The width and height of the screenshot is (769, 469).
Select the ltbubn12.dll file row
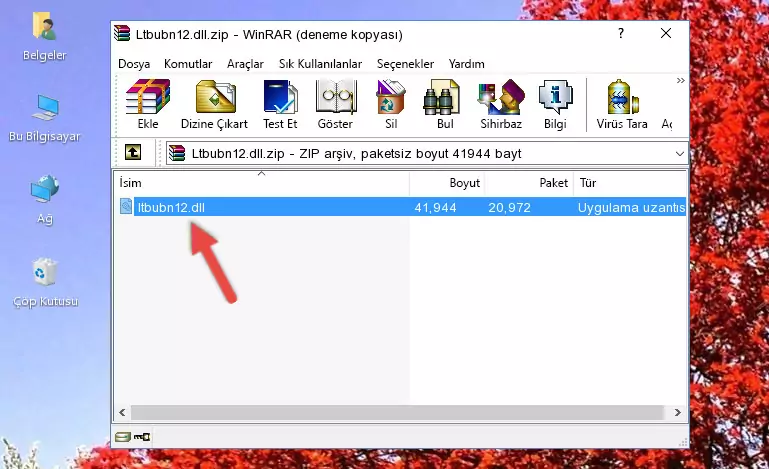point(402,207)
